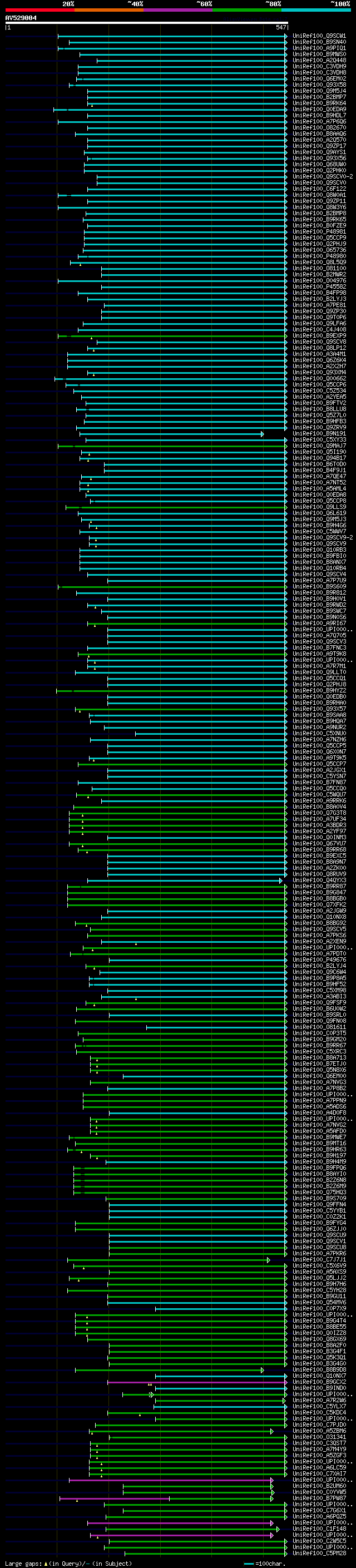Select label UniRef100_C3QST7
The height and width of the screenshot is (1568, 356).
click(x=319, y=1443)
